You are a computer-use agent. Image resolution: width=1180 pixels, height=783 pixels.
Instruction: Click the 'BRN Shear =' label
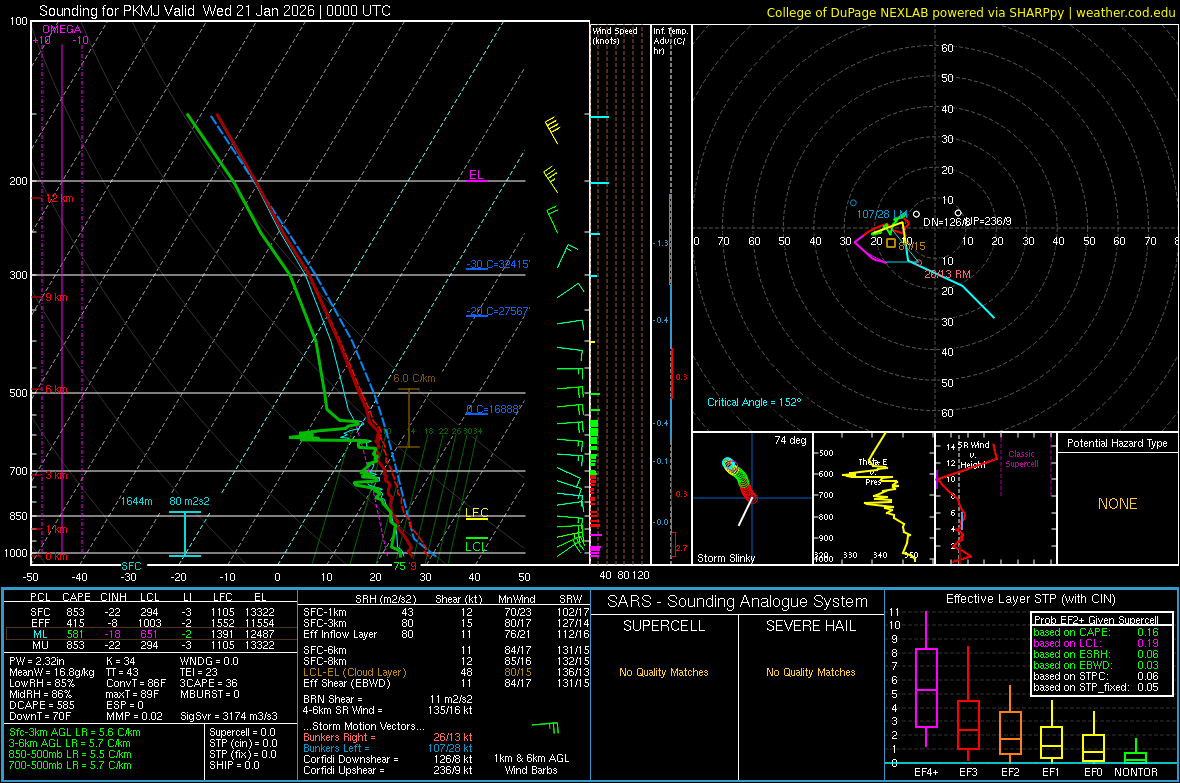(x=332, y=699)
